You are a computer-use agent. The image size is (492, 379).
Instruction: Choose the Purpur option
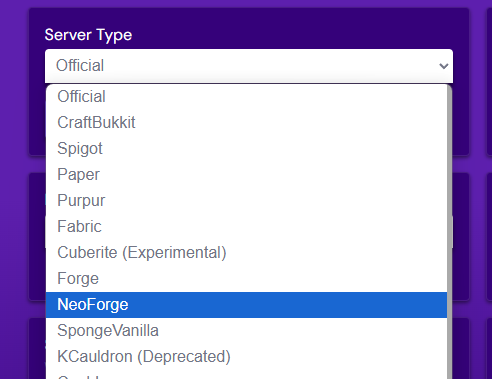[x=246, y=201]
